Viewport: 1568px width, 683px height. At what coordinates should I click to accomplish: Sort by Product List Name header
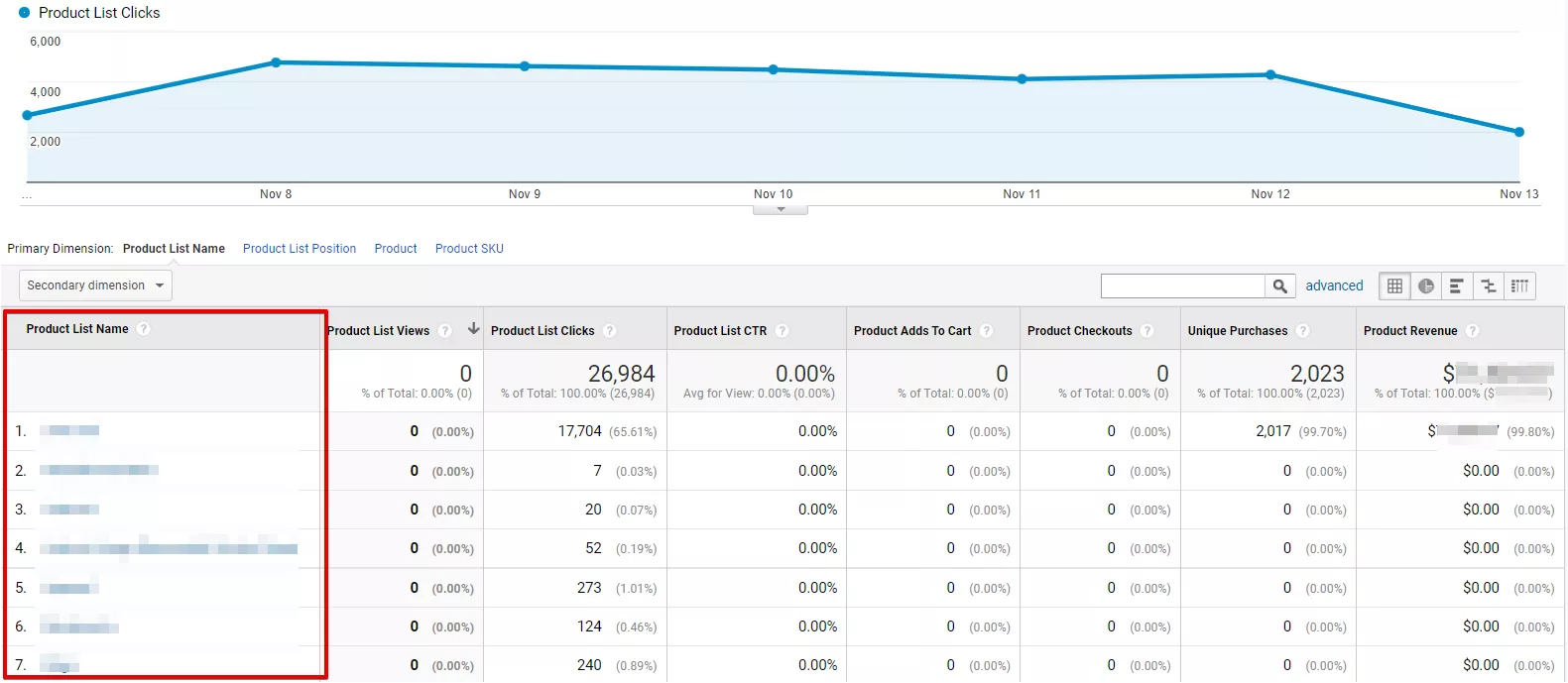tap(77, 329)
